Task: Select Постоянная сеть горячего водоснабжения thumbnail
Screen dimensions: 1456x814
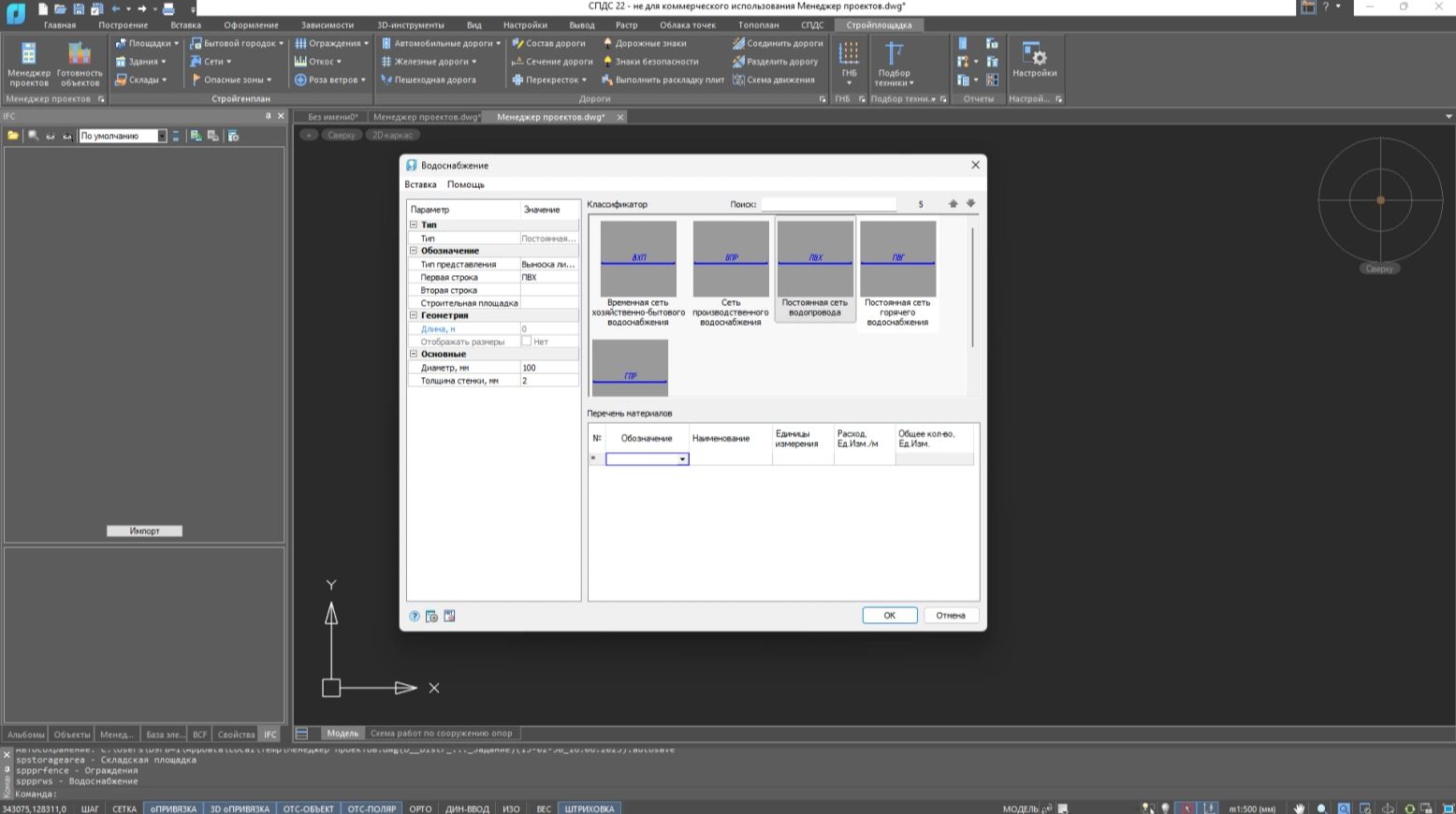Action: tap(897, 273)
